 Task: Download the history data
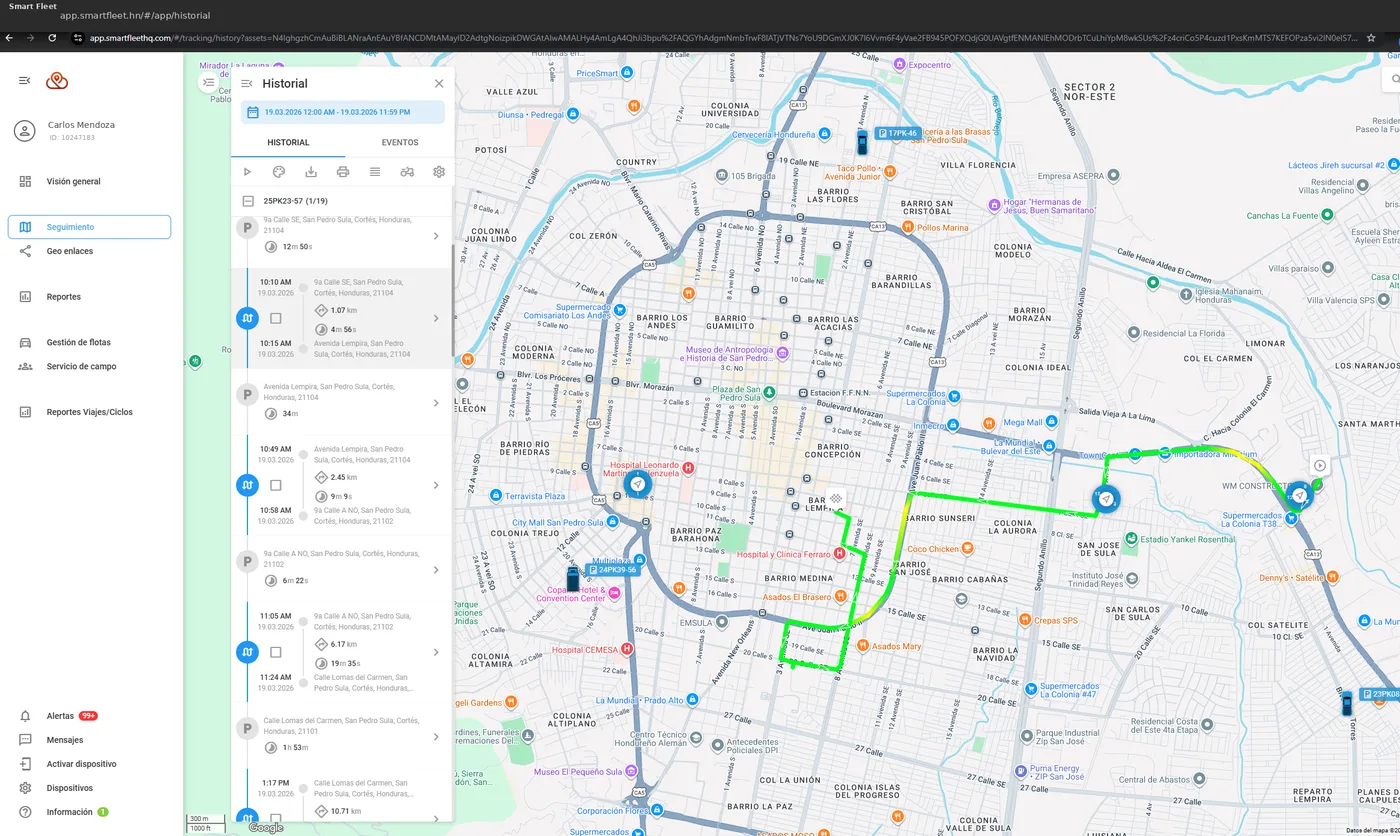pos(310,171)
